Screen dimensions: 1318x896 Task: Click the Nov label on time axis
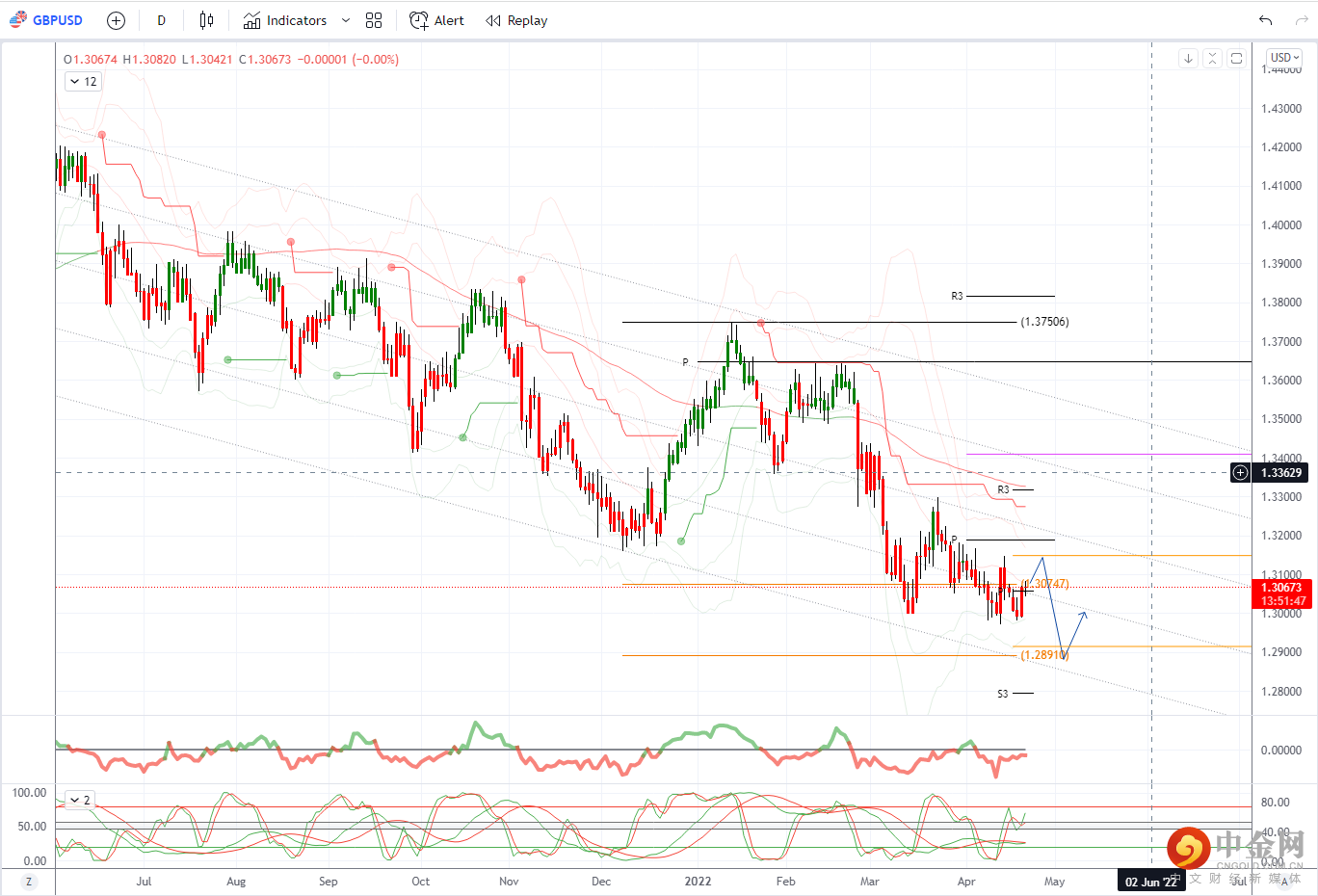point(509,882)
